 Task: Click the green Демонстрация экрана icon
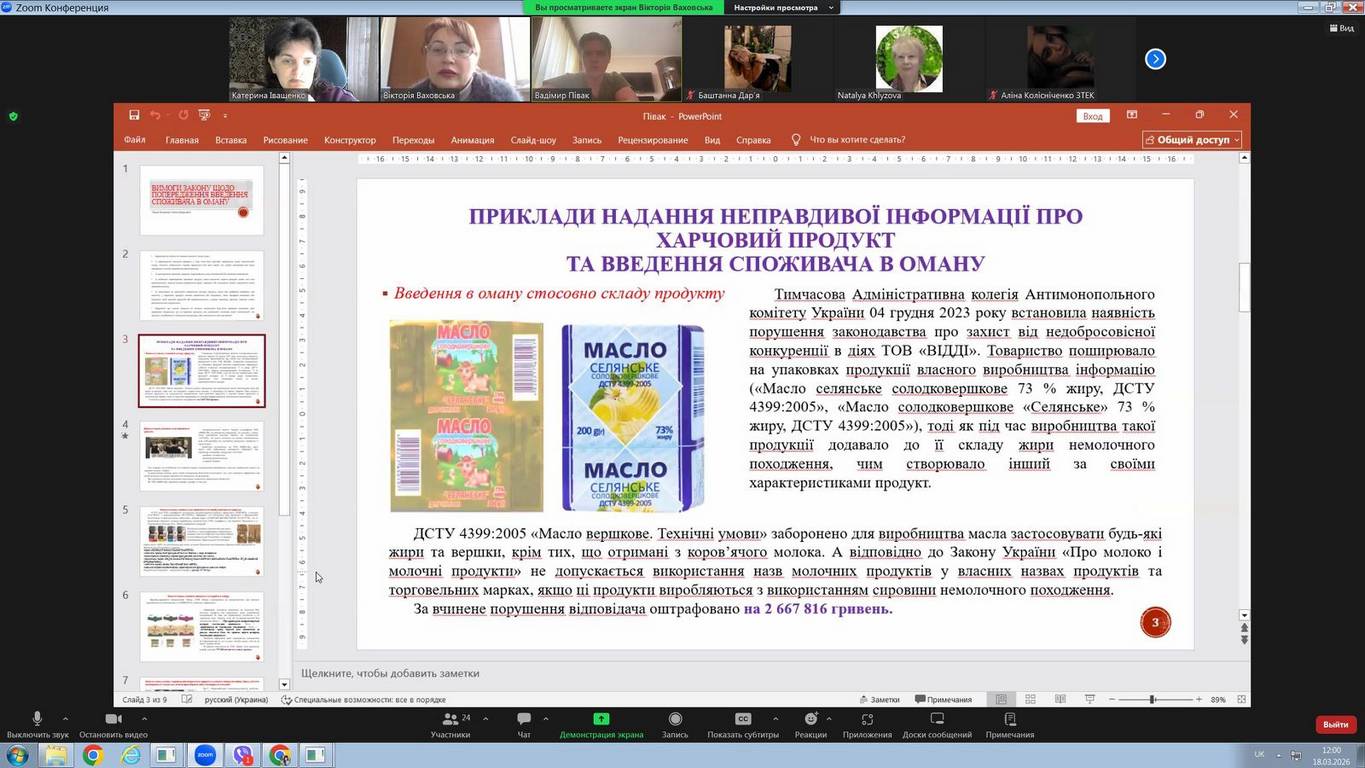601,719
